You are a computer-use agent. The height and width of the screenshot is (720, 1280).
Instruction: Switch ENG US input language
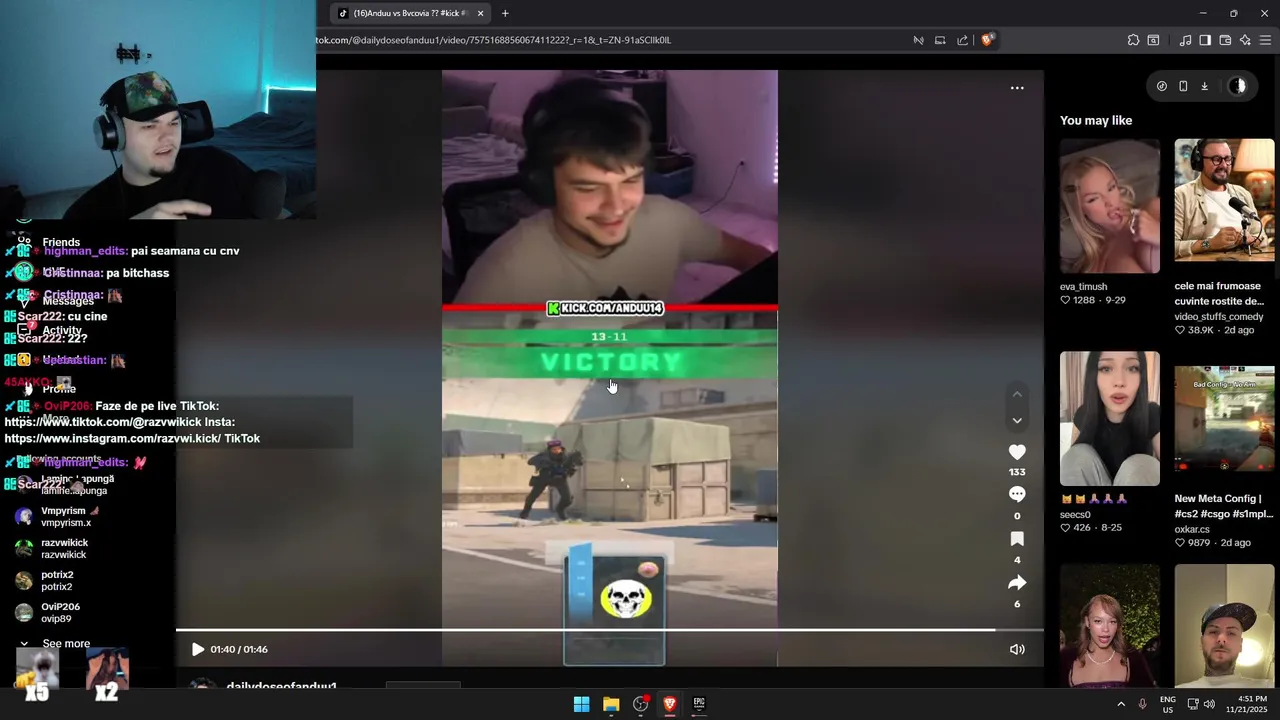point(1168,704)
